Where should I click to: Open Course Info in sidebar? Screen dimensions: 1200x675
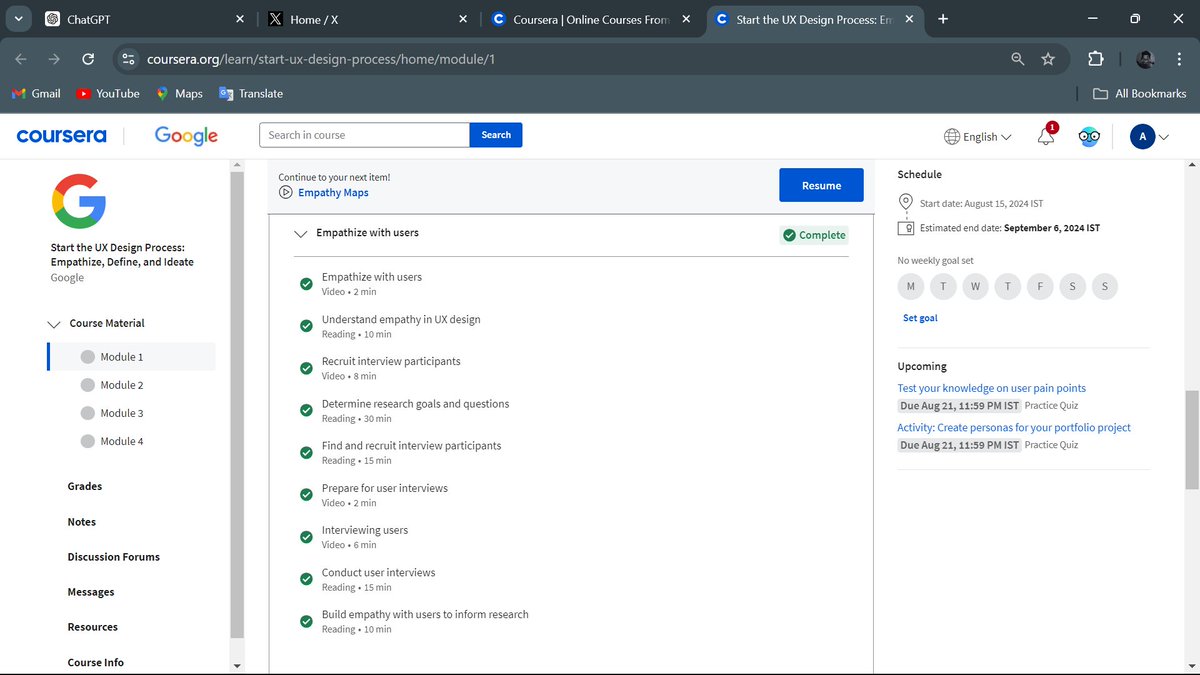click(96, 662)
